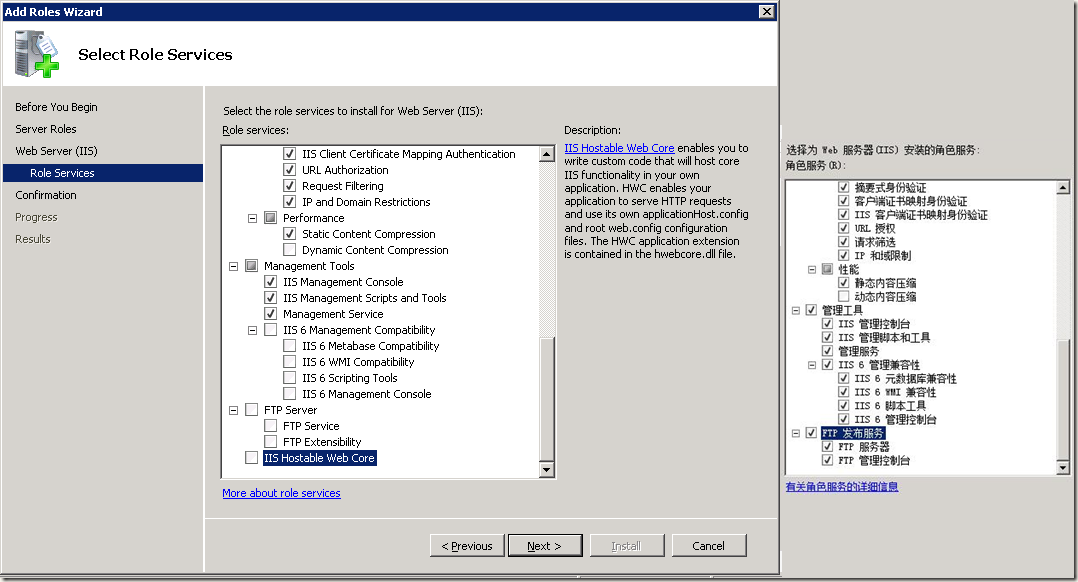Image resolution: width=1078 pixels, height=582 pixels.
Task: Collapse the Performance tree node
Action: 252,218
